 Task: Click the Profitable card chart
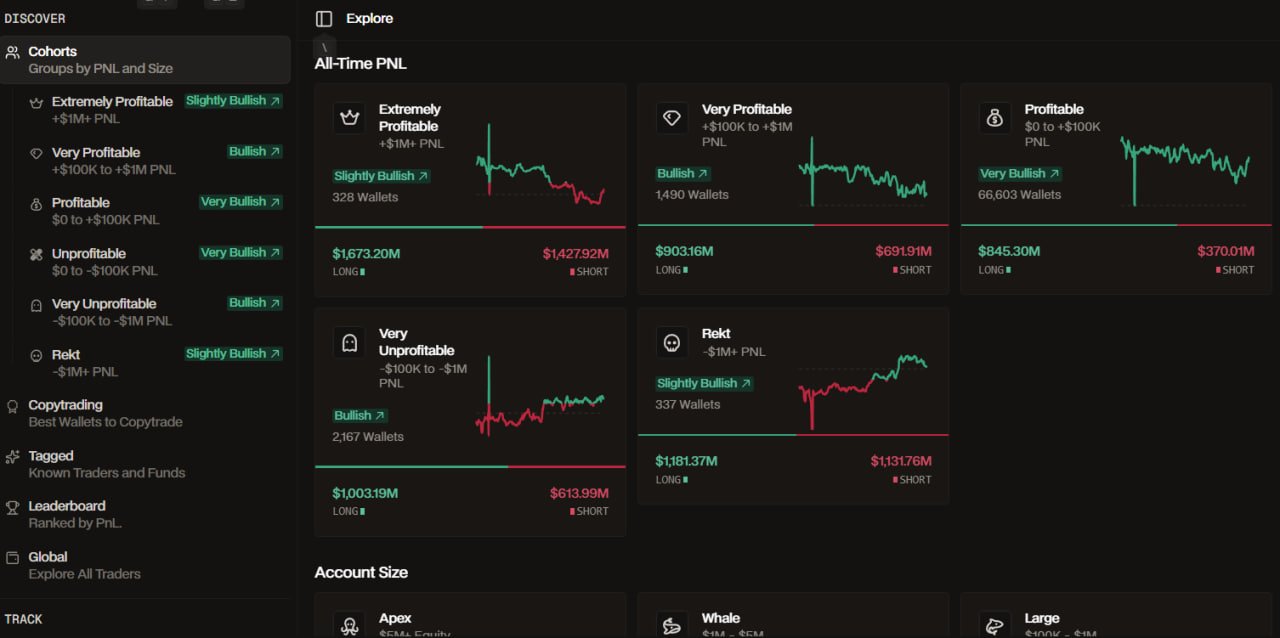(1186, 171)
